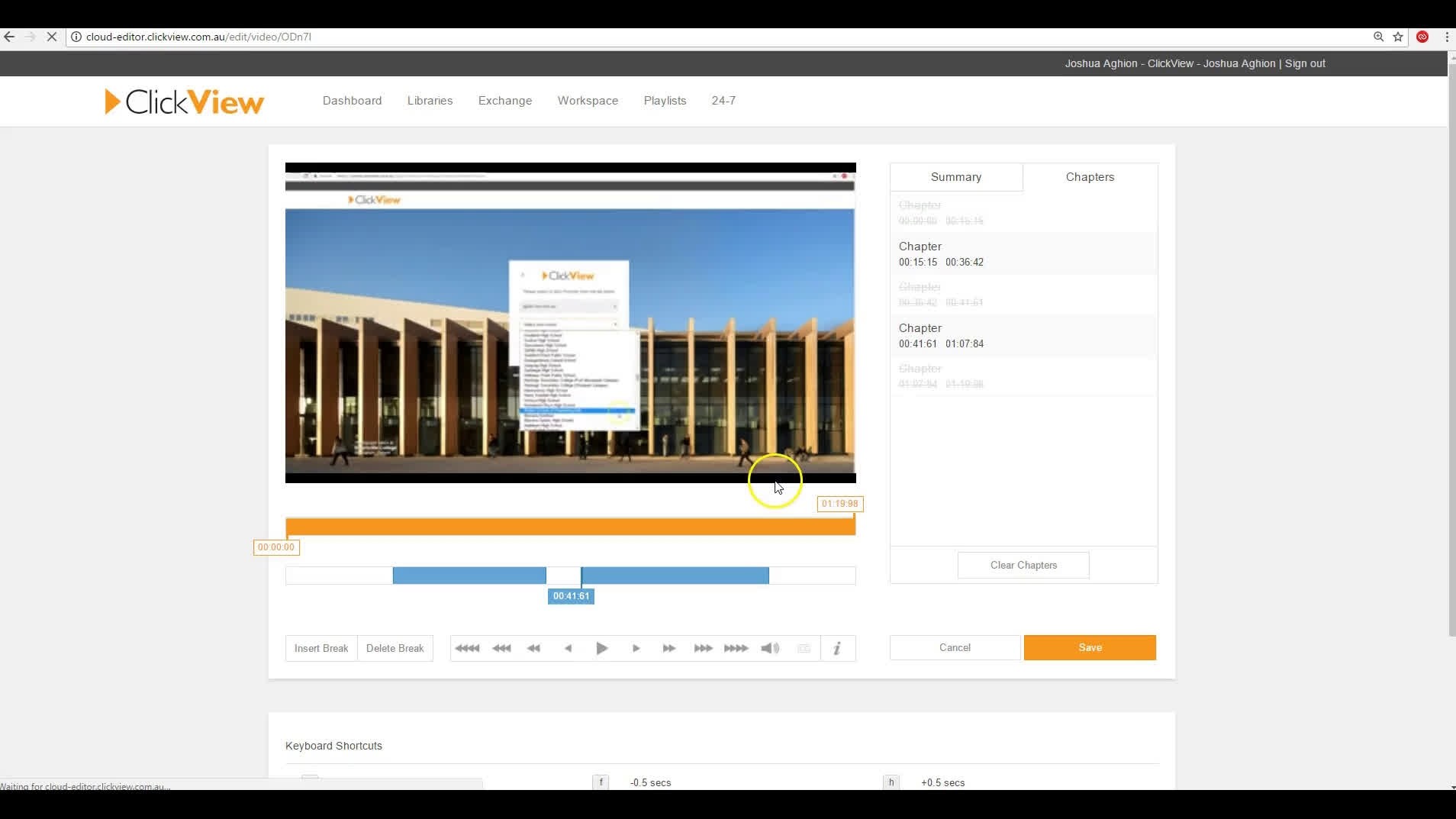Toggle the chapter 00:41:61 to 01:07:84
Viewport: 1456px width, 819px height.
(x=1023, y=336)
